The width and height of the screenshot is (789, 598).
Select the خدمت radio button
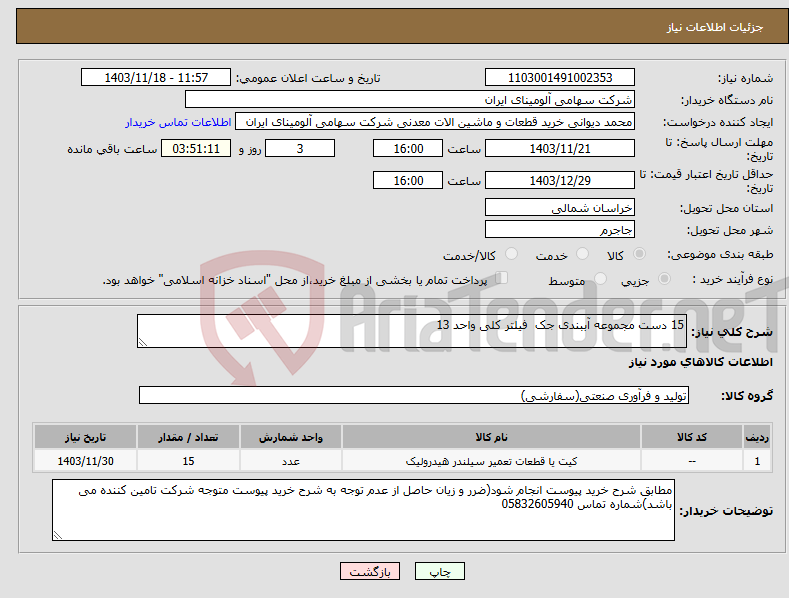click(582, 254)
